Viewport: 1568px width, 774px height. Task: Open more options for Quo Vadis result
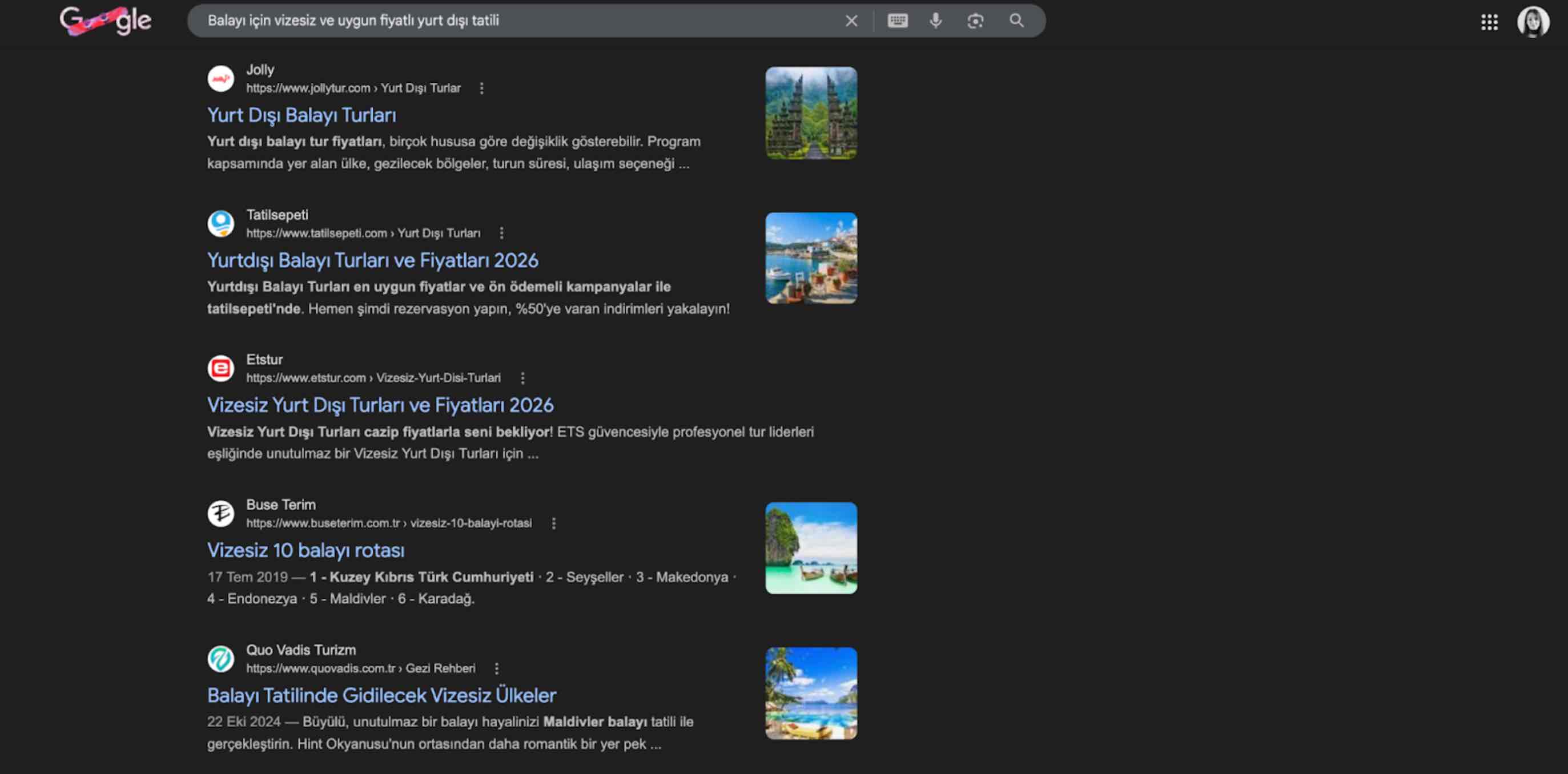497,668
